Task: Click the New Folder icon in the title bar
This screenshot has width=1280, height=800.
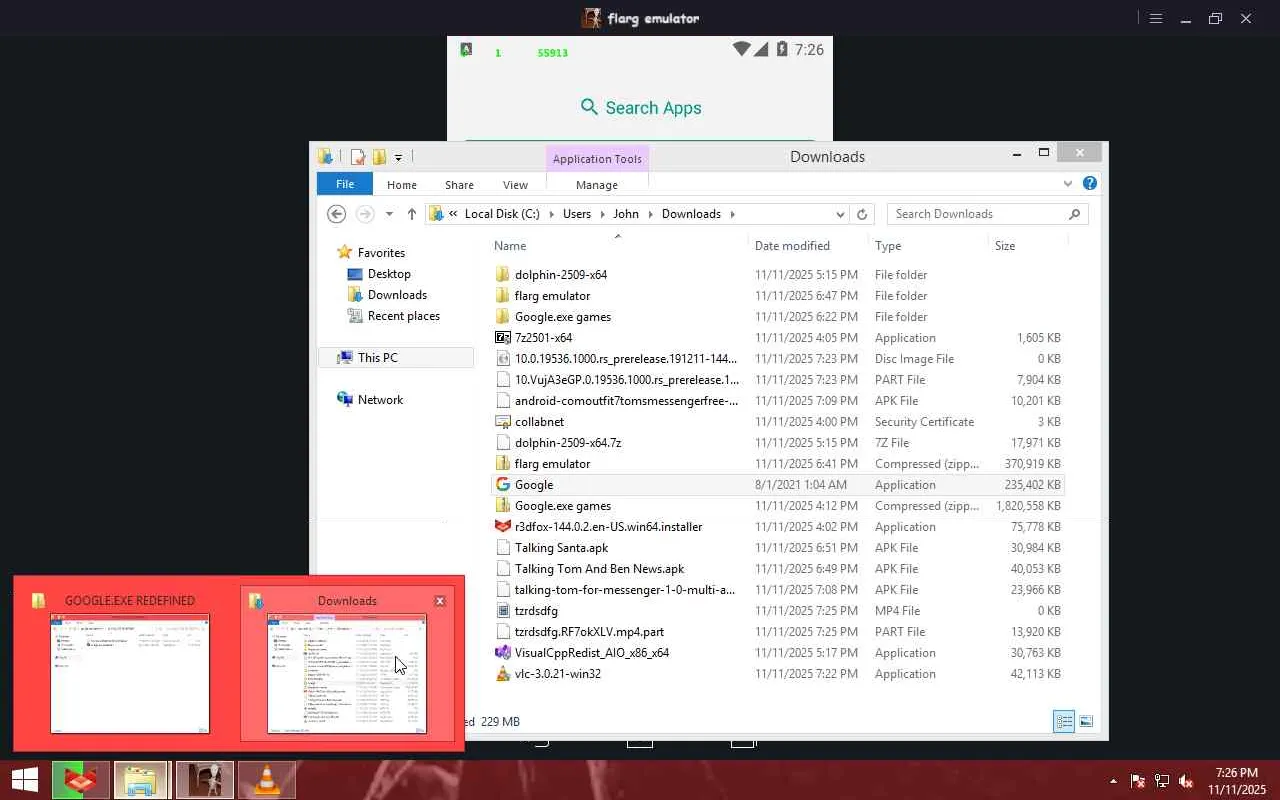Action: pyautogui.click(x=379, y=157)
